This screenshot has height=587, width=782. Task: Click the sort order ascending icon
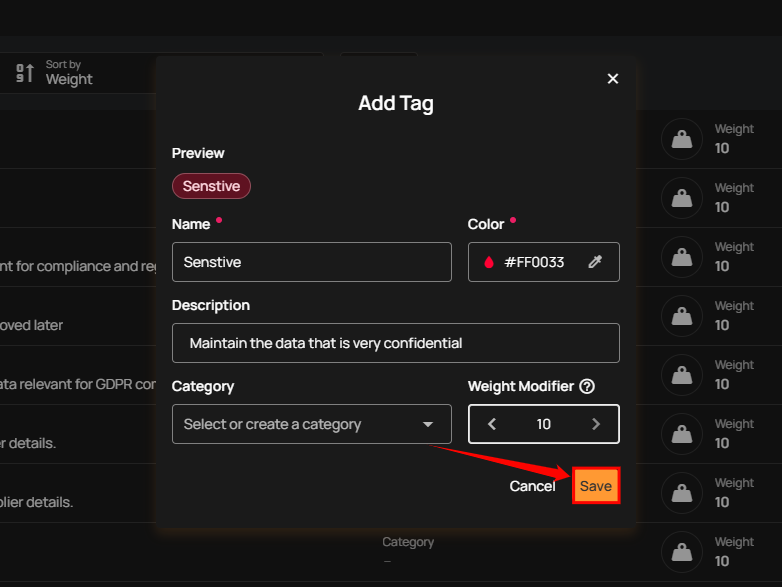tap(24, 73)
